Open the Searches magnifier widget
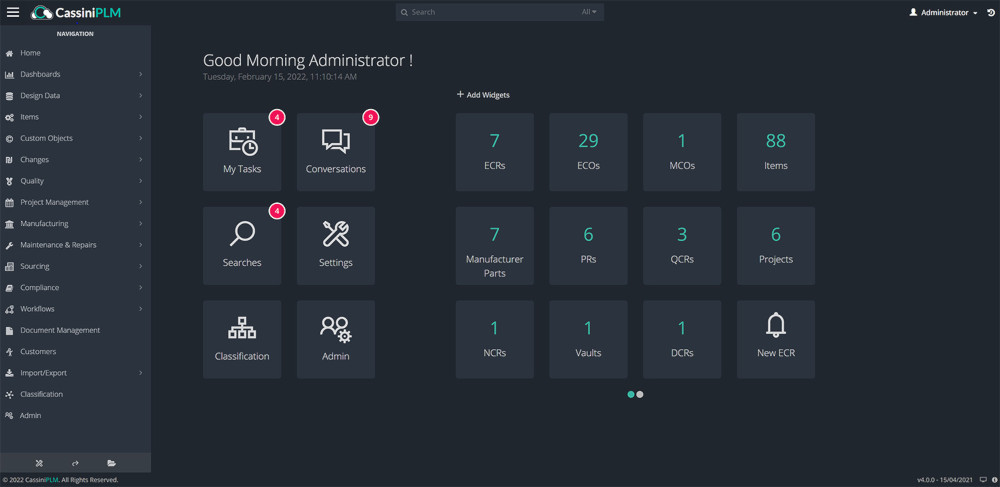1000x487 pixels. pos(242,245)
